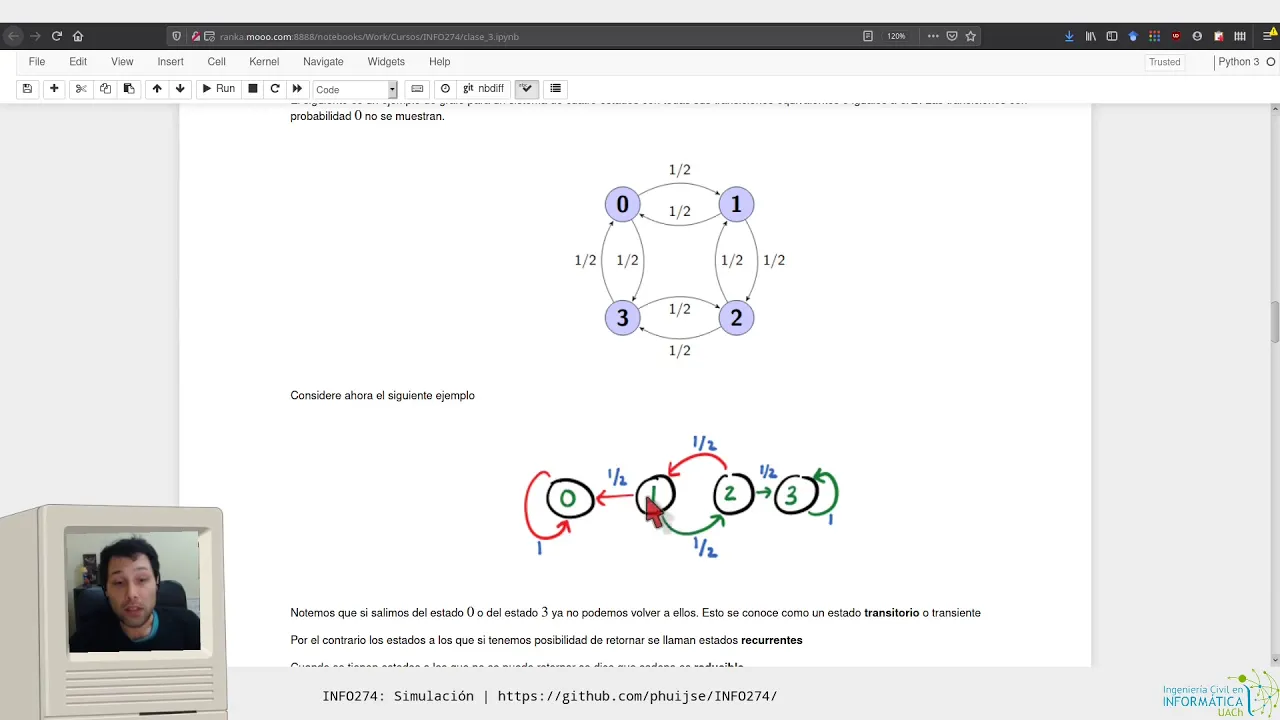Viewport: 1280px width, 720px height.
Task: Click the tracking protection shield icon
Action: point(177,36)
